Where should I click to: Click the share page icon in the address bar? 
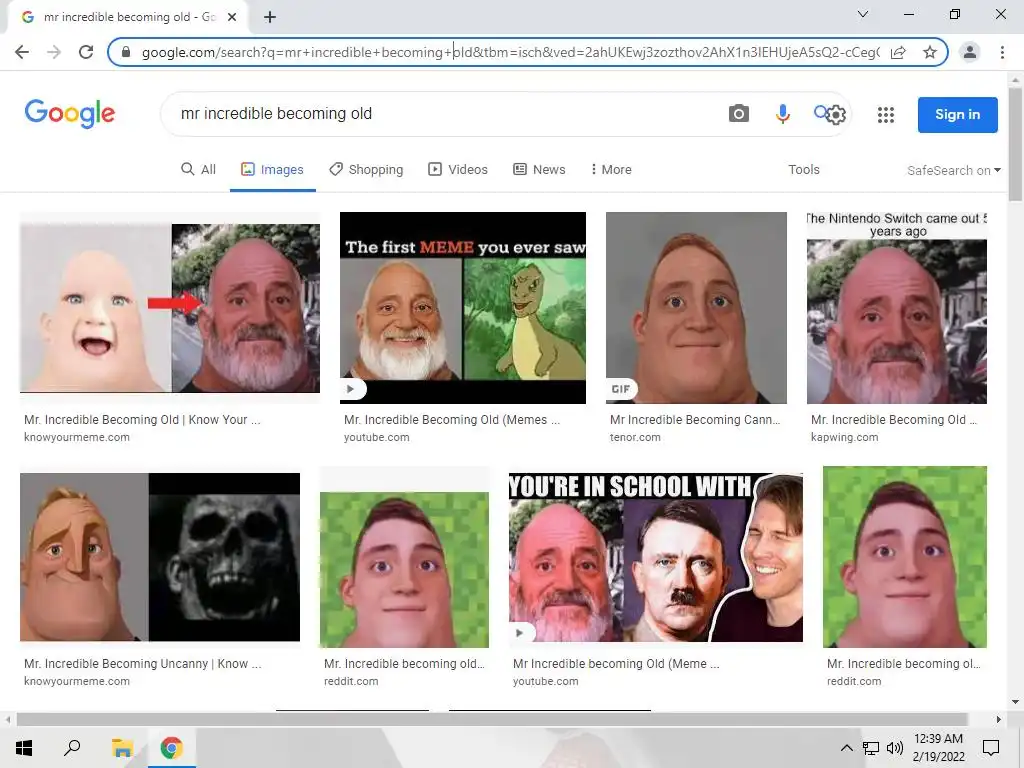click(898, 52)
